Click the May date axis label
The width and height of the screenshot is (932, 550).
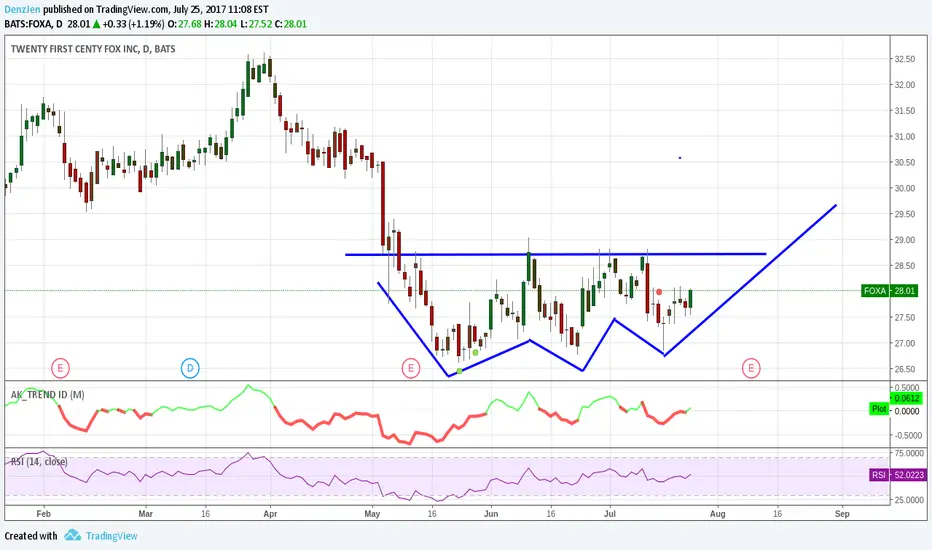click(x=372, y=514)
